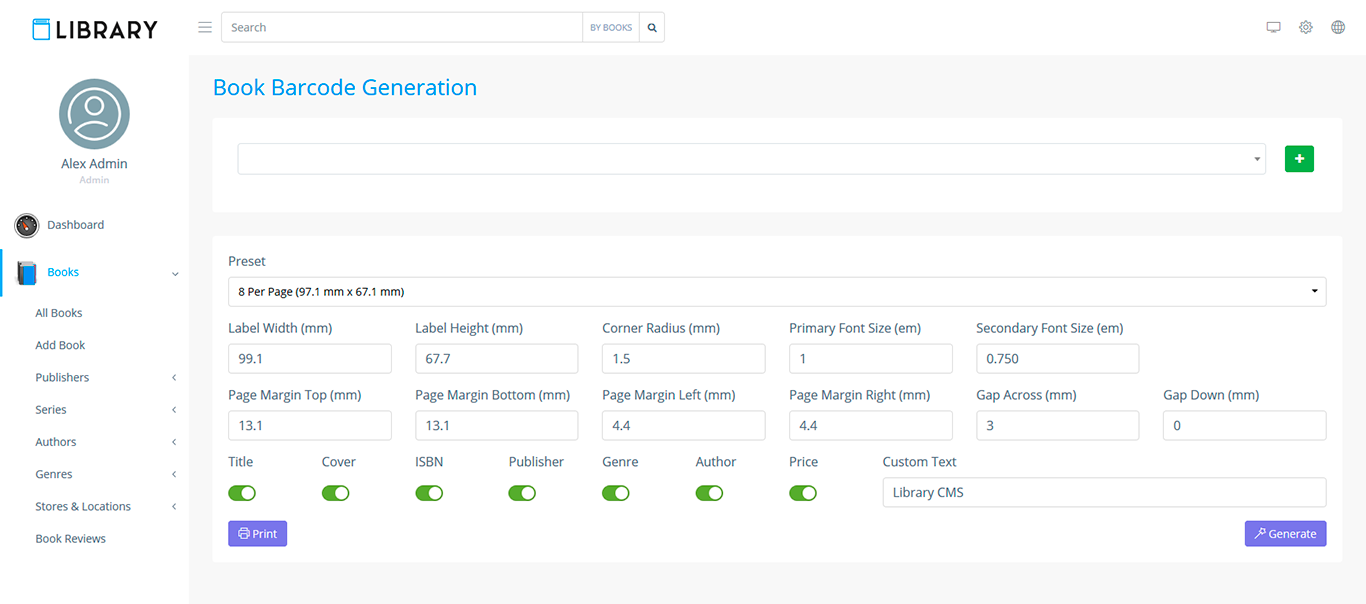Go to All Books page
The width and height of the screenshot is (1366, 604).
coord(59,313)
